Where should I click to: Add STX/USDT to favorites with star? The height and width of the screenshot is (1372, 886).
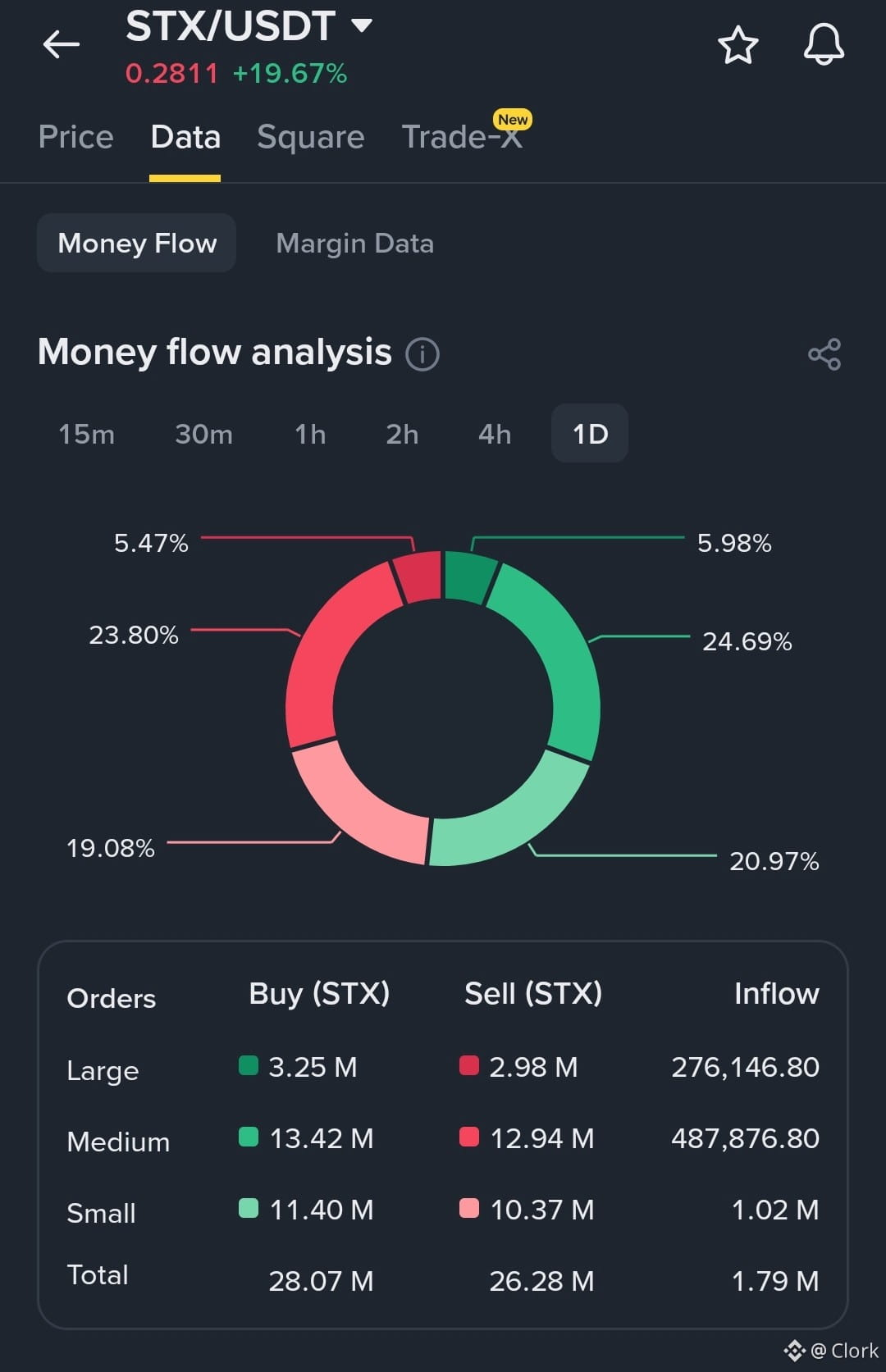738,44
